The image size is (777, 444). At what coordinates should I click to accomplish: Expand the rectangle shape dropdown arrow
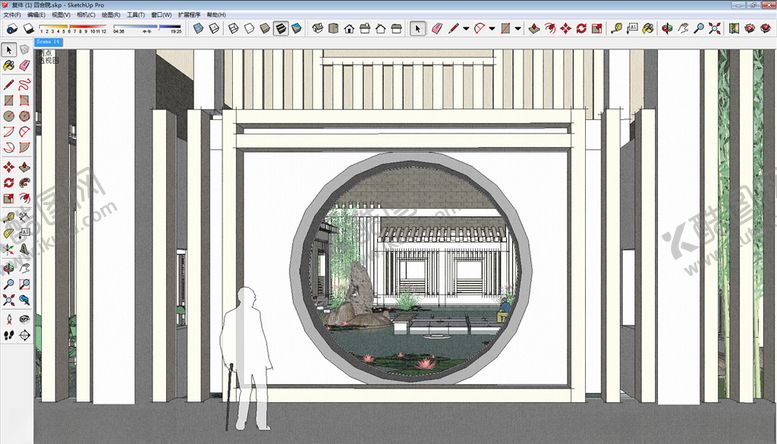click(x=518, y=29)
